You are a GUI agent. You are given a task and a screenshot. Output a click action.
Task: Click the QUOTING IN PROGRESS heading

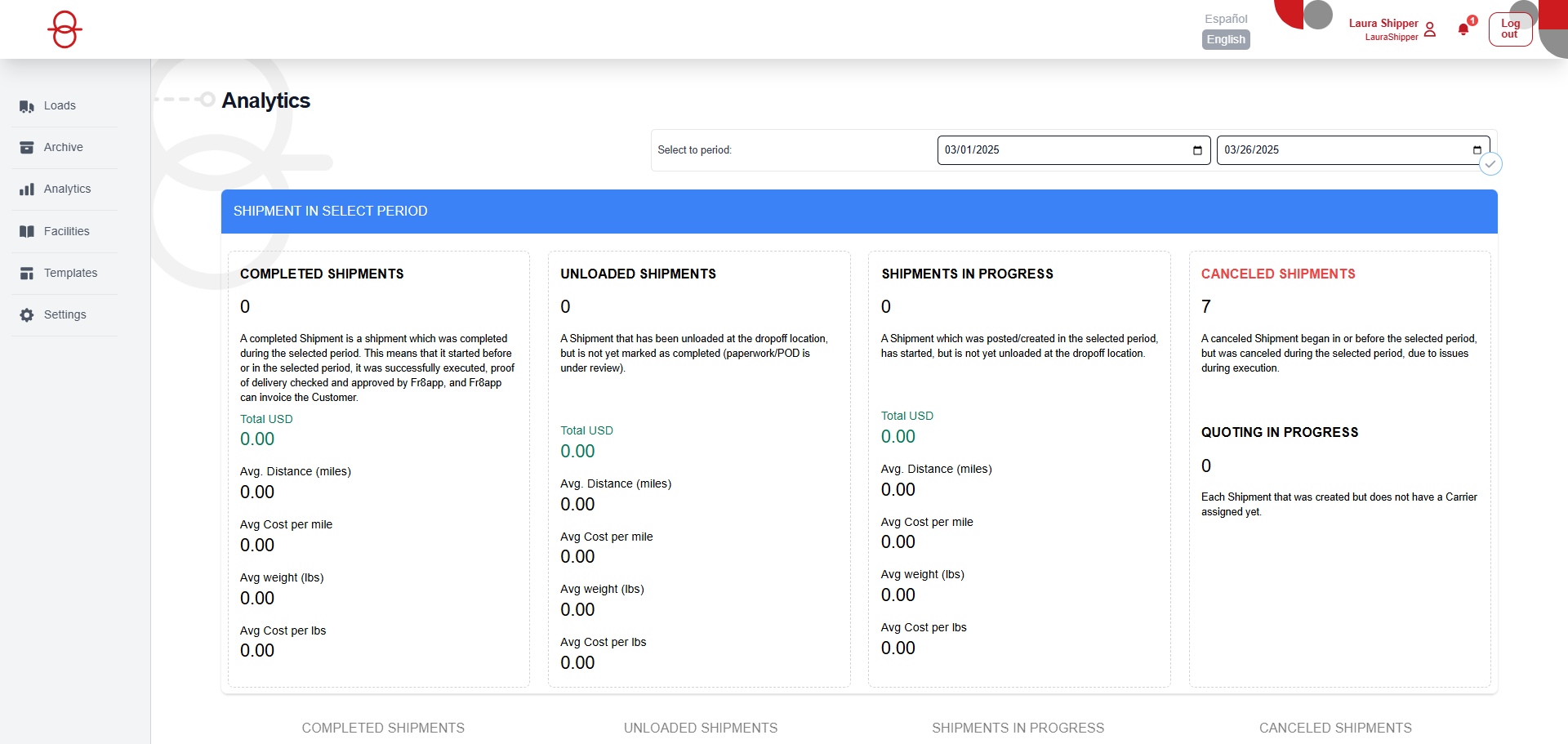click(x=1280, y=433)
